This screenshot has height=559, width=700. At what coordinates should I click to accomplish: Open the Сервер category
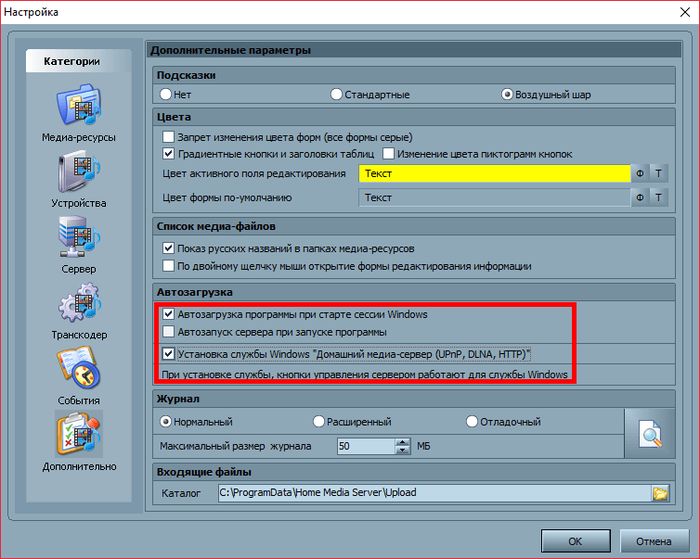pyautogui.click(x=79, y=245)
